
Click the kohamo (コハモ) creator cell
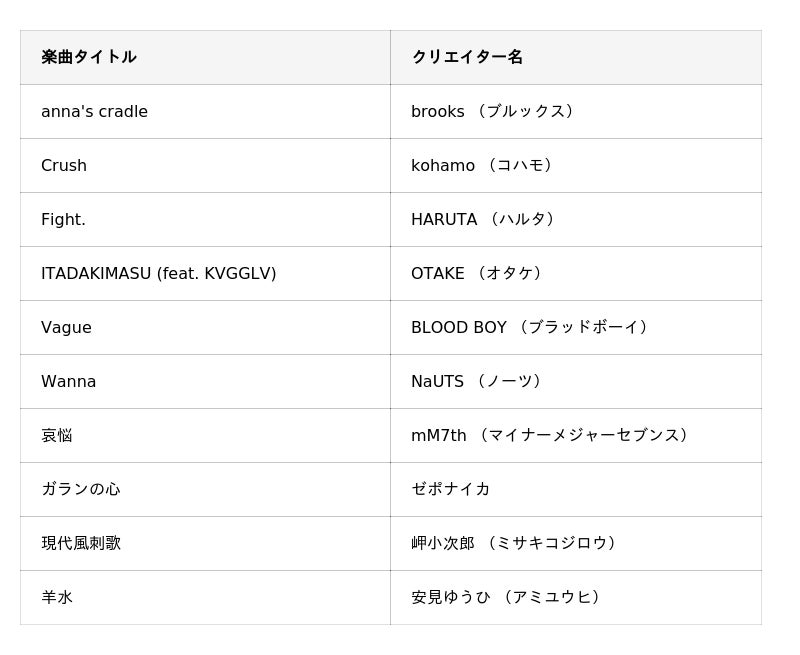484,165
